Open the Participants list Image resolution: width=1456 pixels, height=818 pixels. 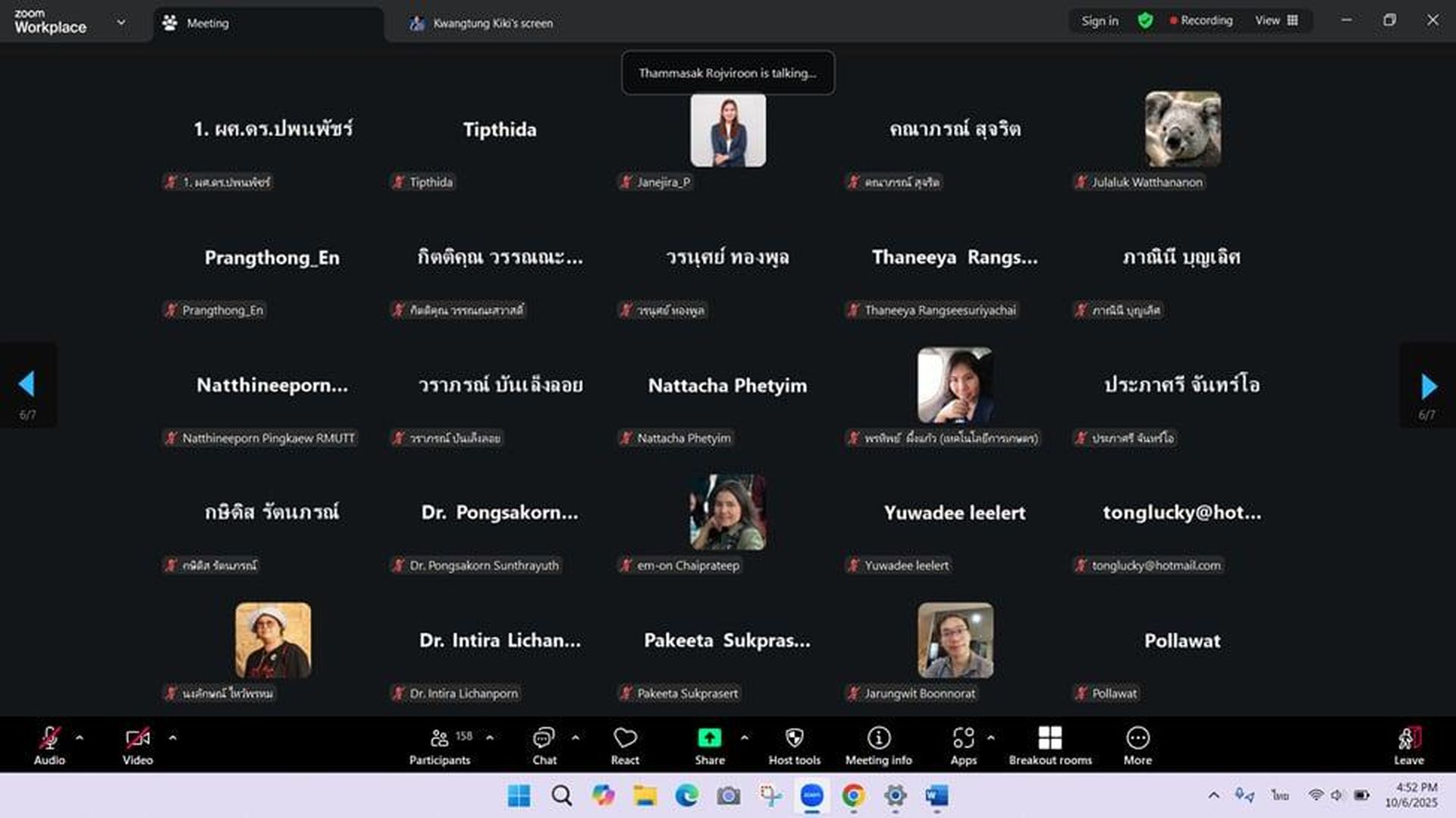(440, 745)
